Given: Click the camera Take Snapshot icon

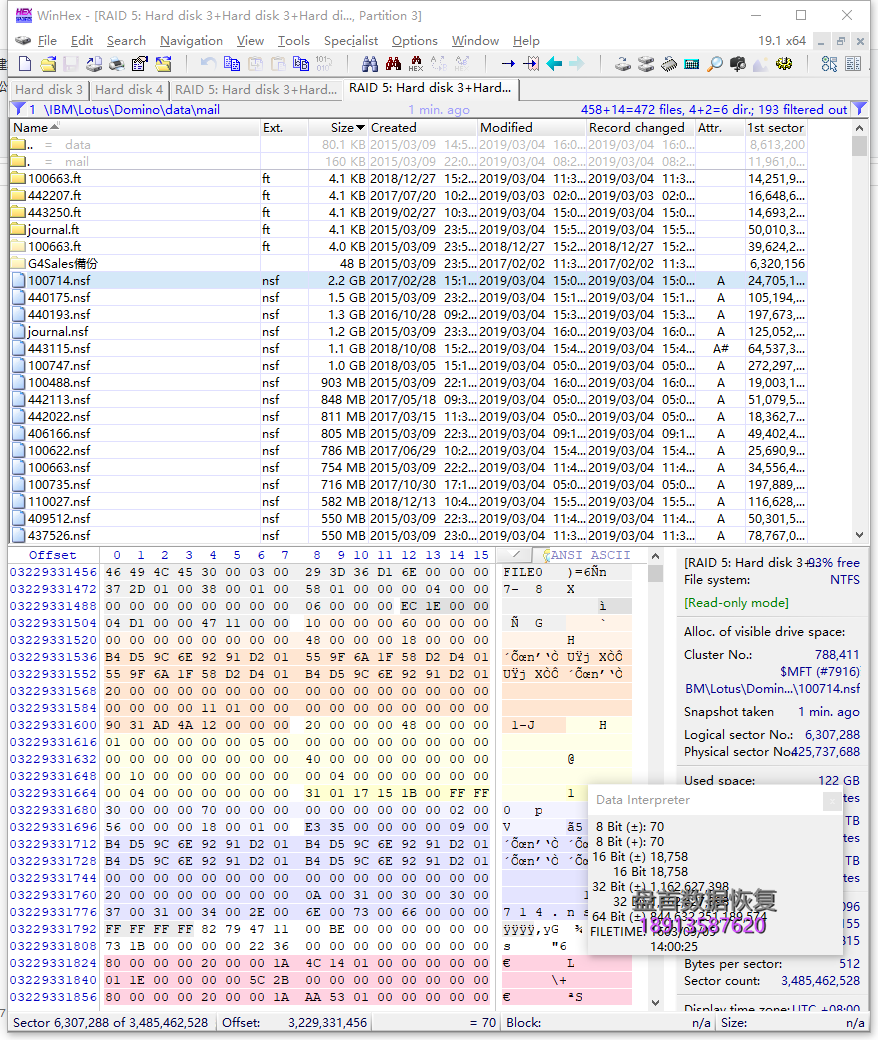Looking at the screenshot, I should (x=738, y=64).
